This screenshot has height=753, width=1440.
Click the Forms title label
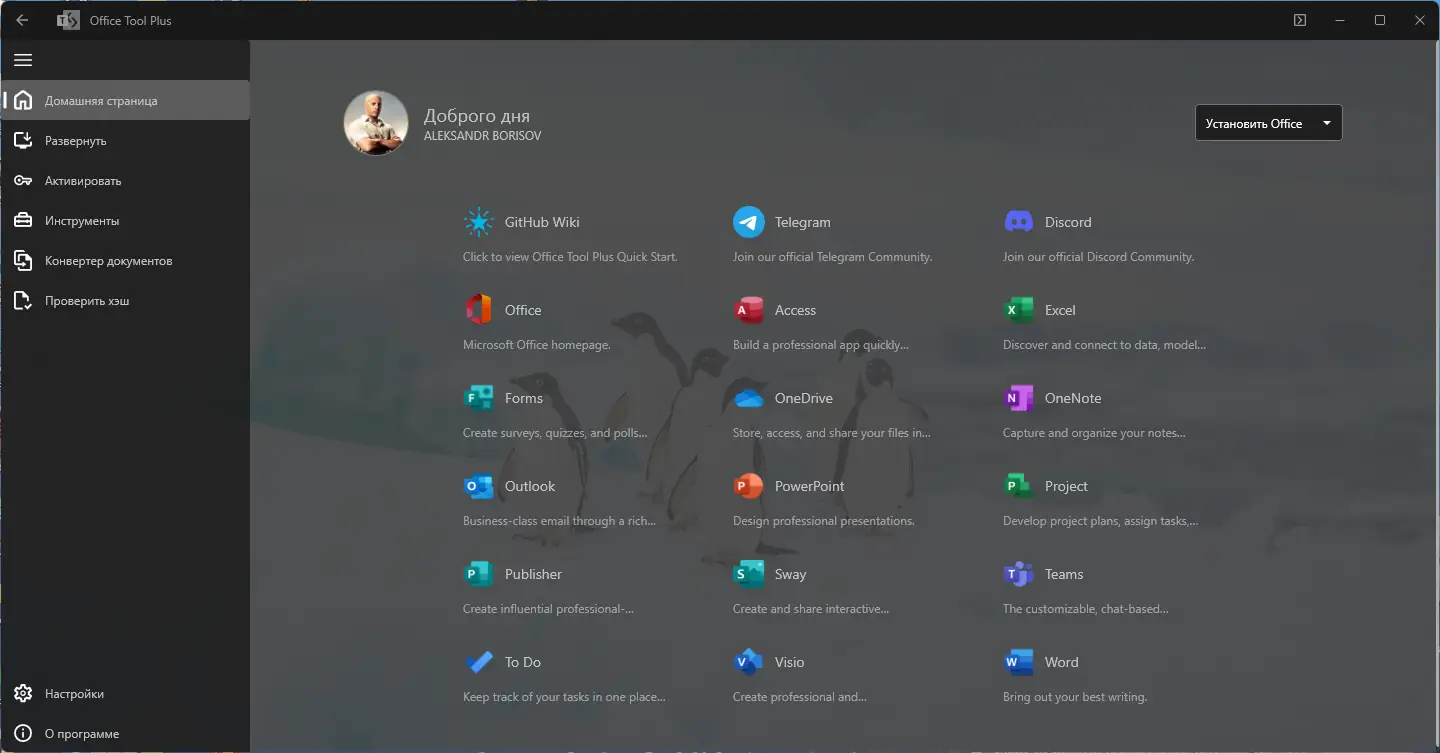pyautogui.click(x=524, y=398)
